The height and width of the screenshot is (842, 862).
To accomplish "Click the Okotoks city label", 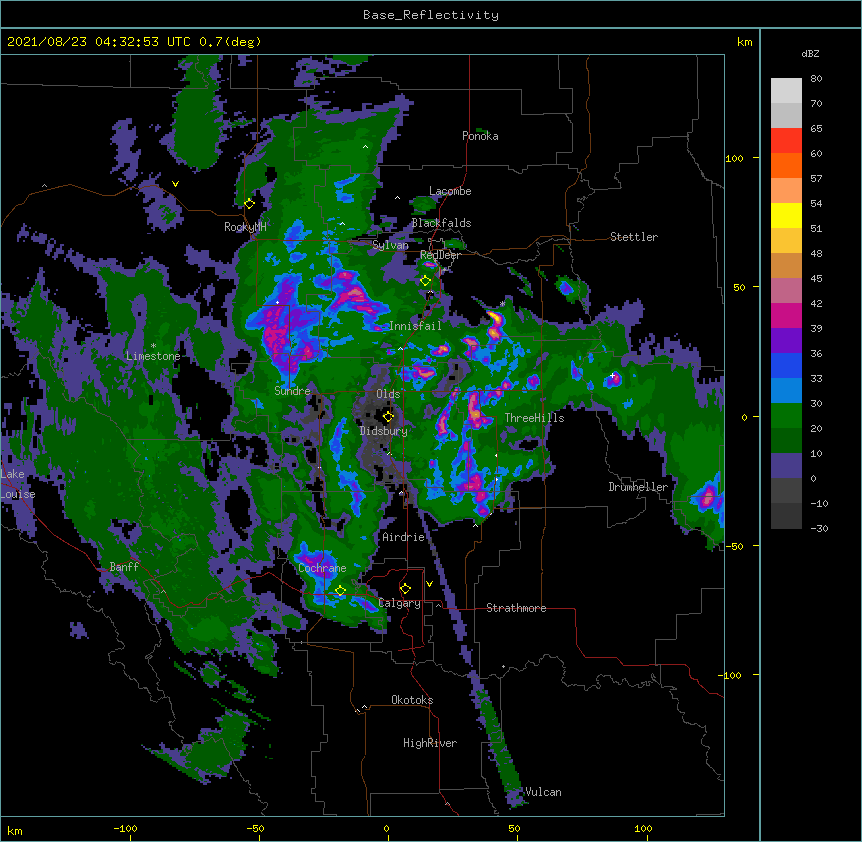I will coord(412,700).
